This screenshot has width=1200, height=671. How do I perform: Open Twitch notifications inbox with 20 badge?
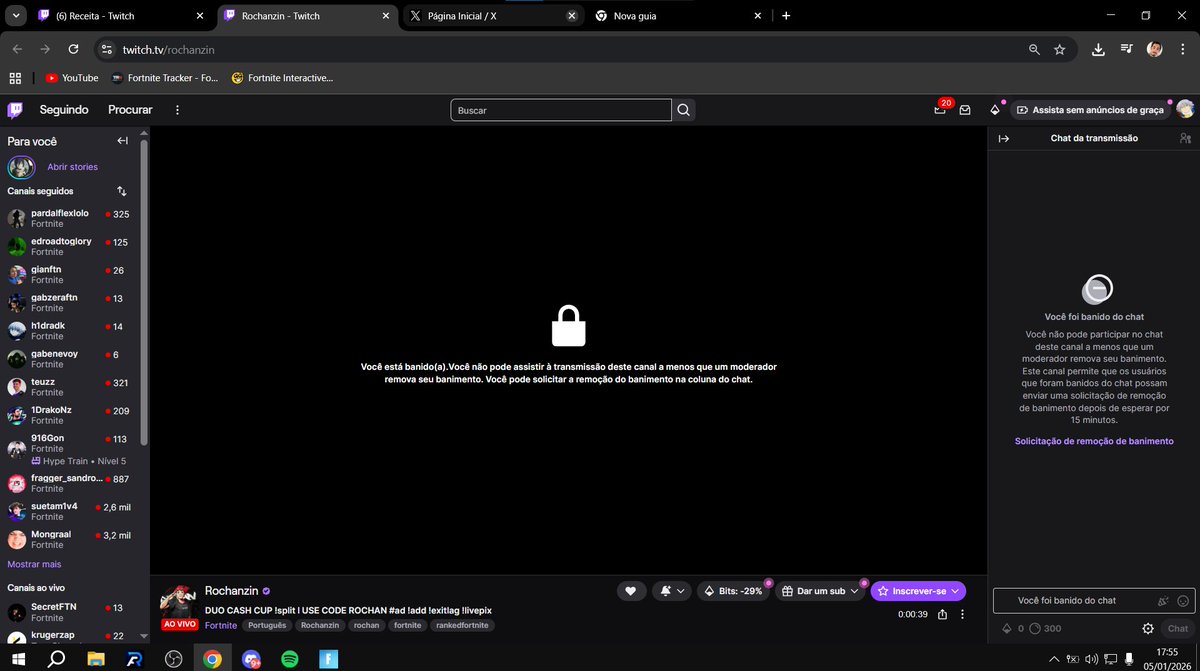tap(940, 110)
